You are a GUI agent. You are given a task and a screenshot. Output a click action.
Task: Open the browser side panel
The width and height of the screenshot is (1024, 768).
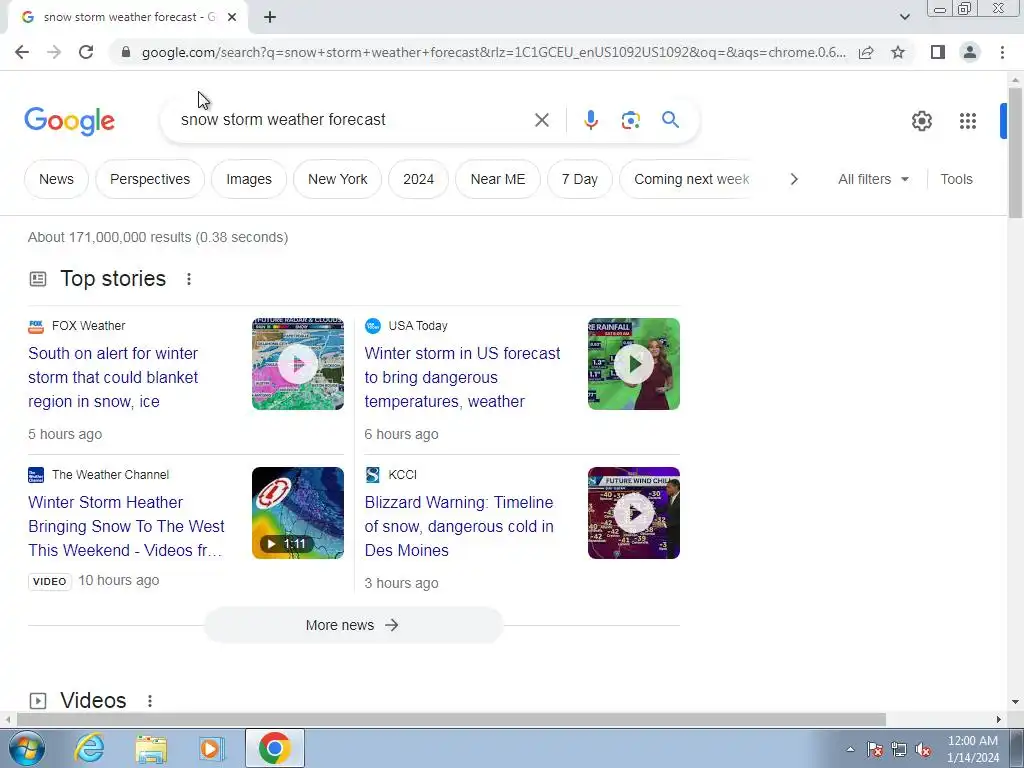pyautogui.click(x=938, y=52)
